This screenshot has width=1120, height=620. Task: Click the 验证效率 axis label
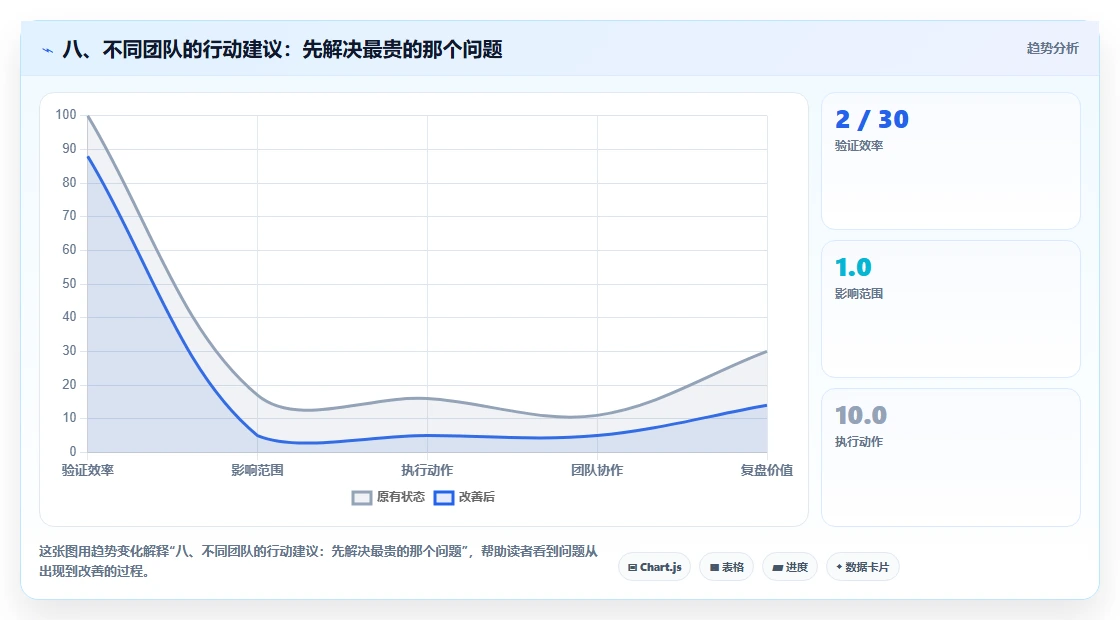88,470
